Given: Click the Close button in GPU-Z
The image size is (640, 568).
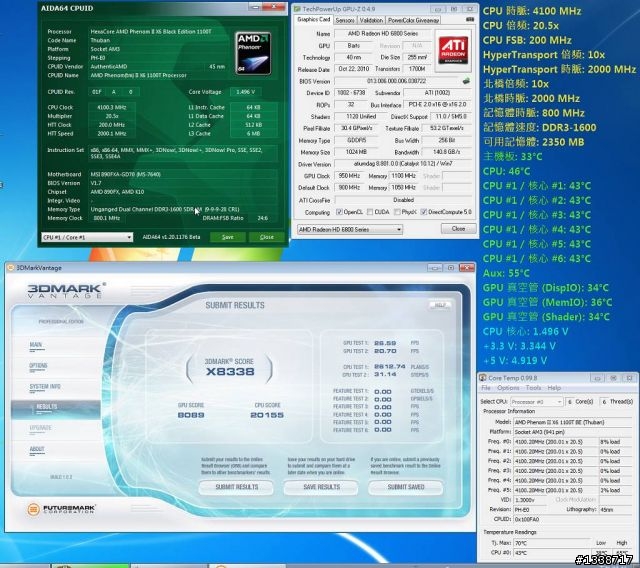Looking at the screenshot, I should coord(458,229).
